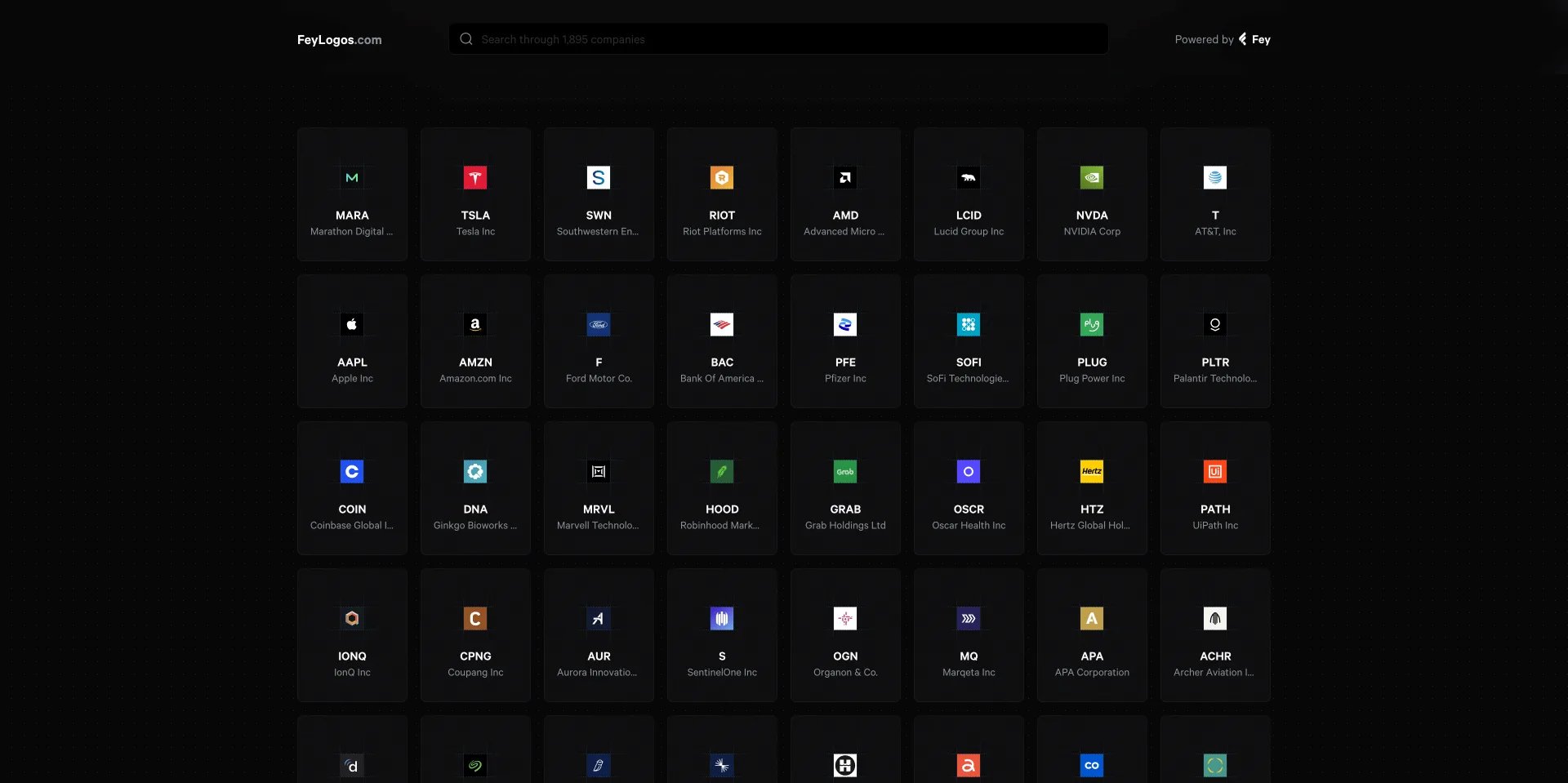
Task: Select the SWN Southwestern Energy logo
Action: [x=599, y=177]
